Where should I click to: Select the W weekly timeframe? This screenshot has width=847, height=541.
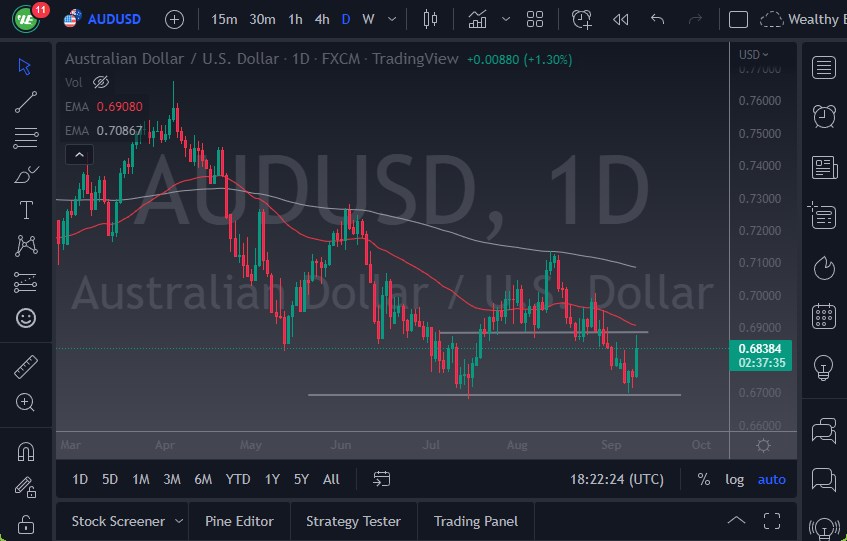click(x=368, y=19)
